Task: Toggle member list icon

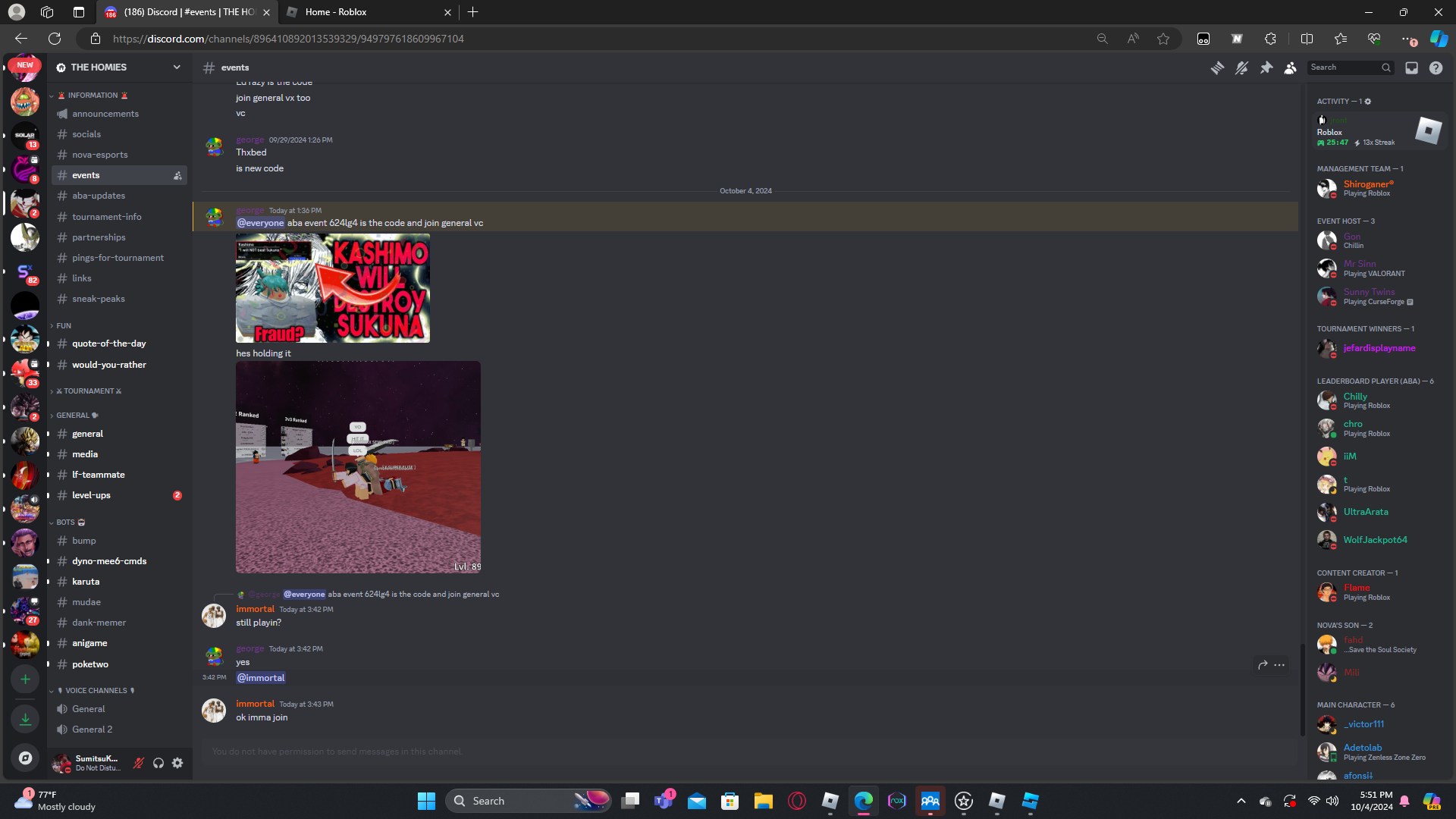Action: coord(1291,67)
